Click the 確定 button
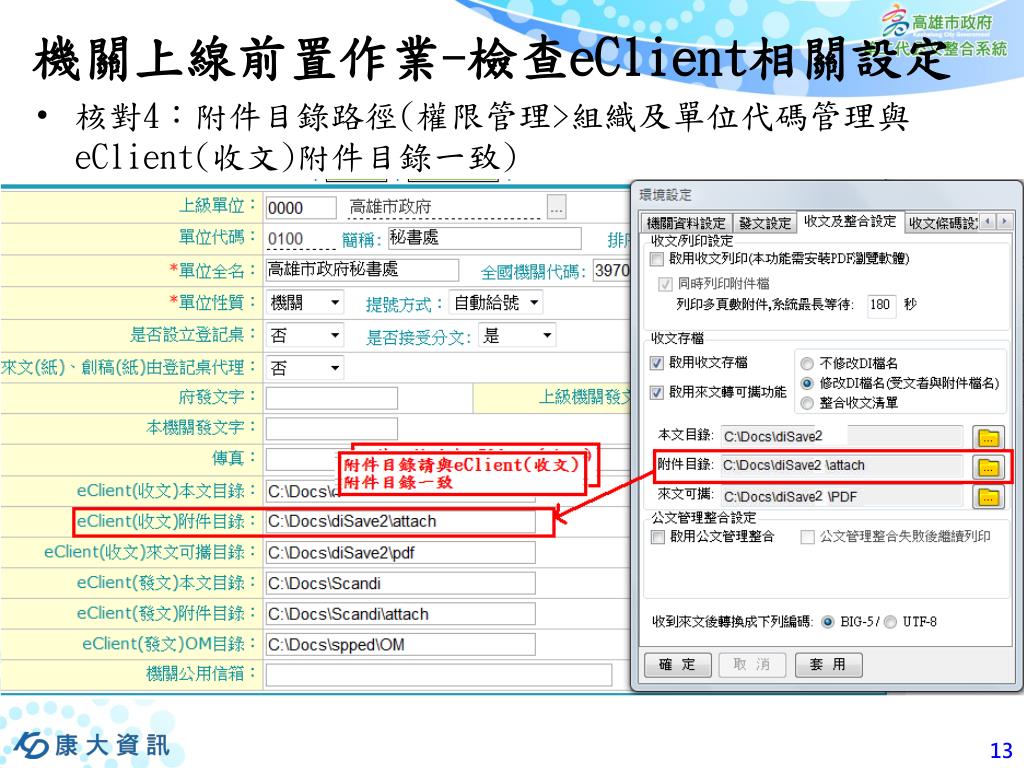1024x768 pixels. pos(677,665)
